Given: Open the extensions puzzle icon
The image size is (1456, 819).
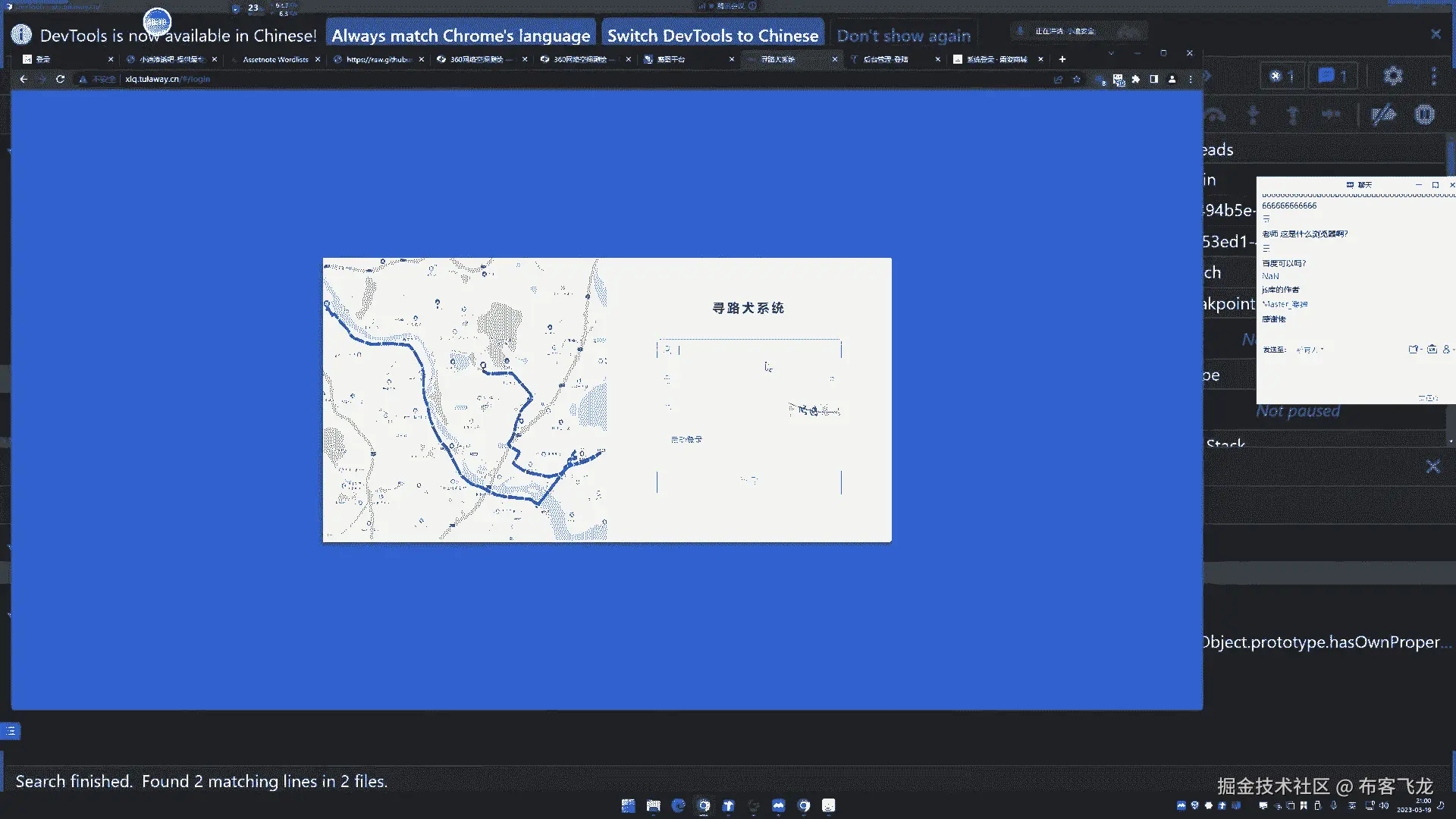Looking at the screenshot, I should click(1136, 79).
